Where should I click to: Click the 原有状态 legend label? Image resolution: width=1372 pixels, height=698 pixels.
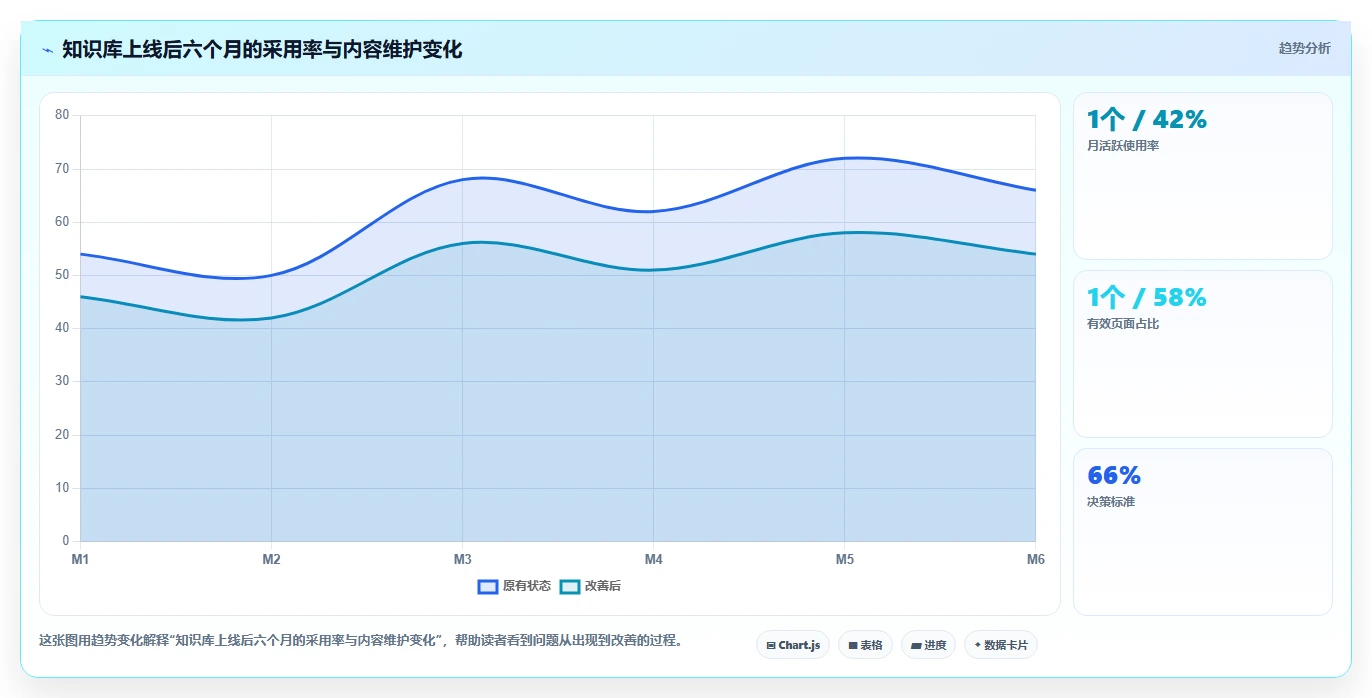[527, 586]
